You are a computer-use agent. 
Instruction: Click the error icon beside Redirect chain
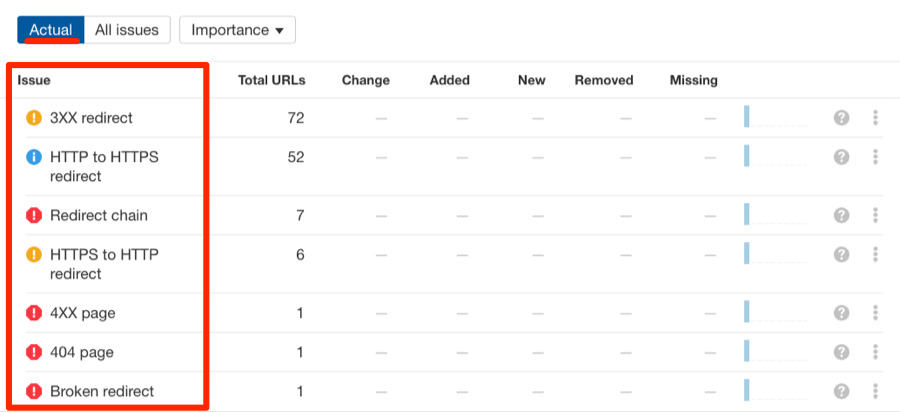point(34,216)
